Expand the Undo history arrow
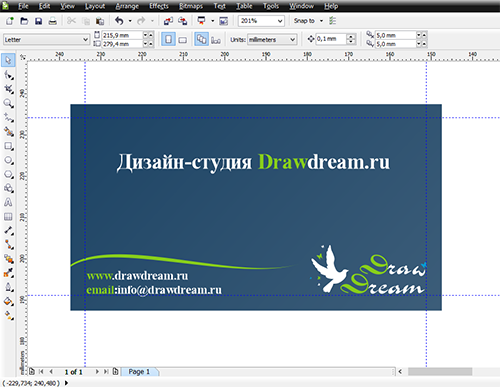Image resolution: width=500 pixels, height=387 pixels. point(130,21)
